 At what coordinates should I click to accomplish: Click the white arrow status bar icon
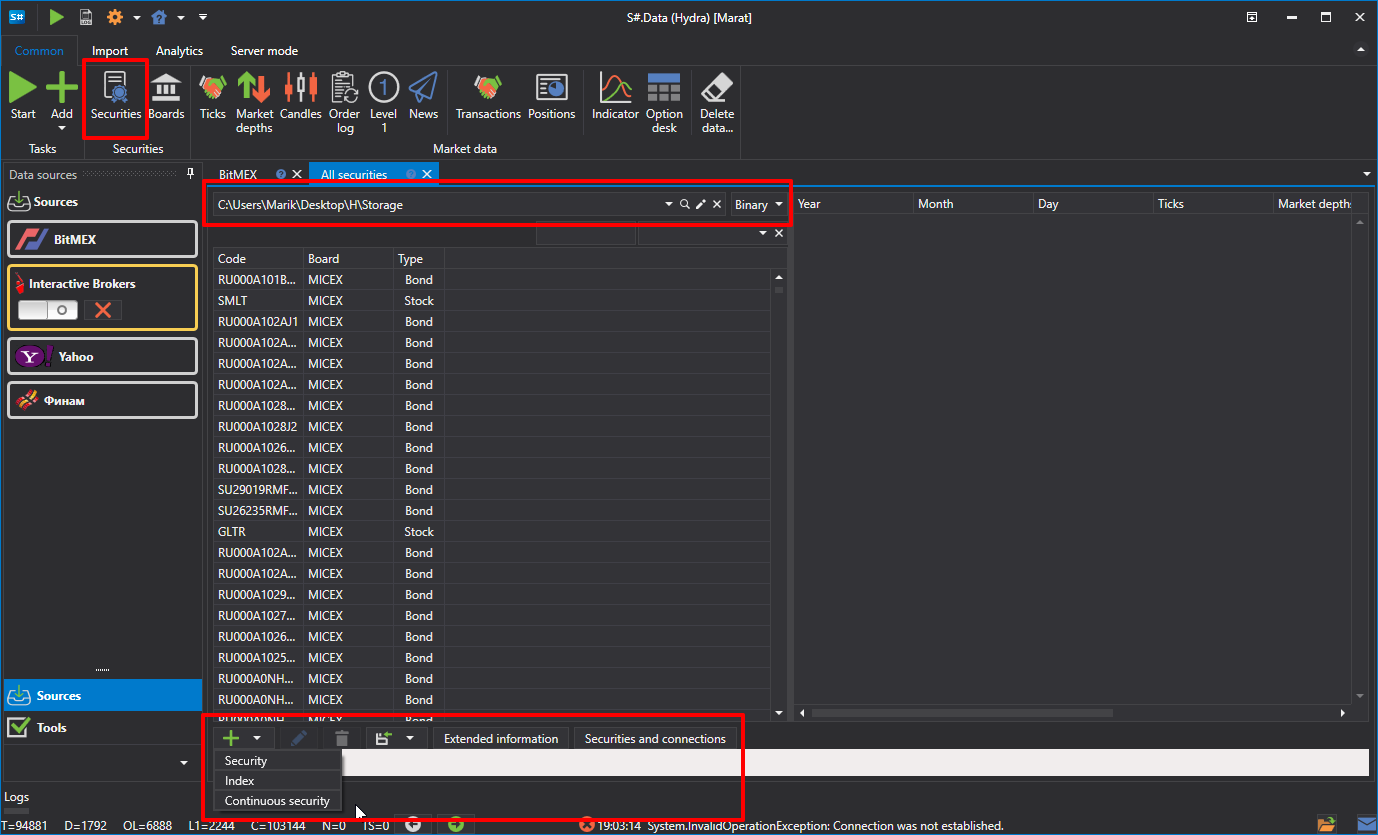coord(413,824)
